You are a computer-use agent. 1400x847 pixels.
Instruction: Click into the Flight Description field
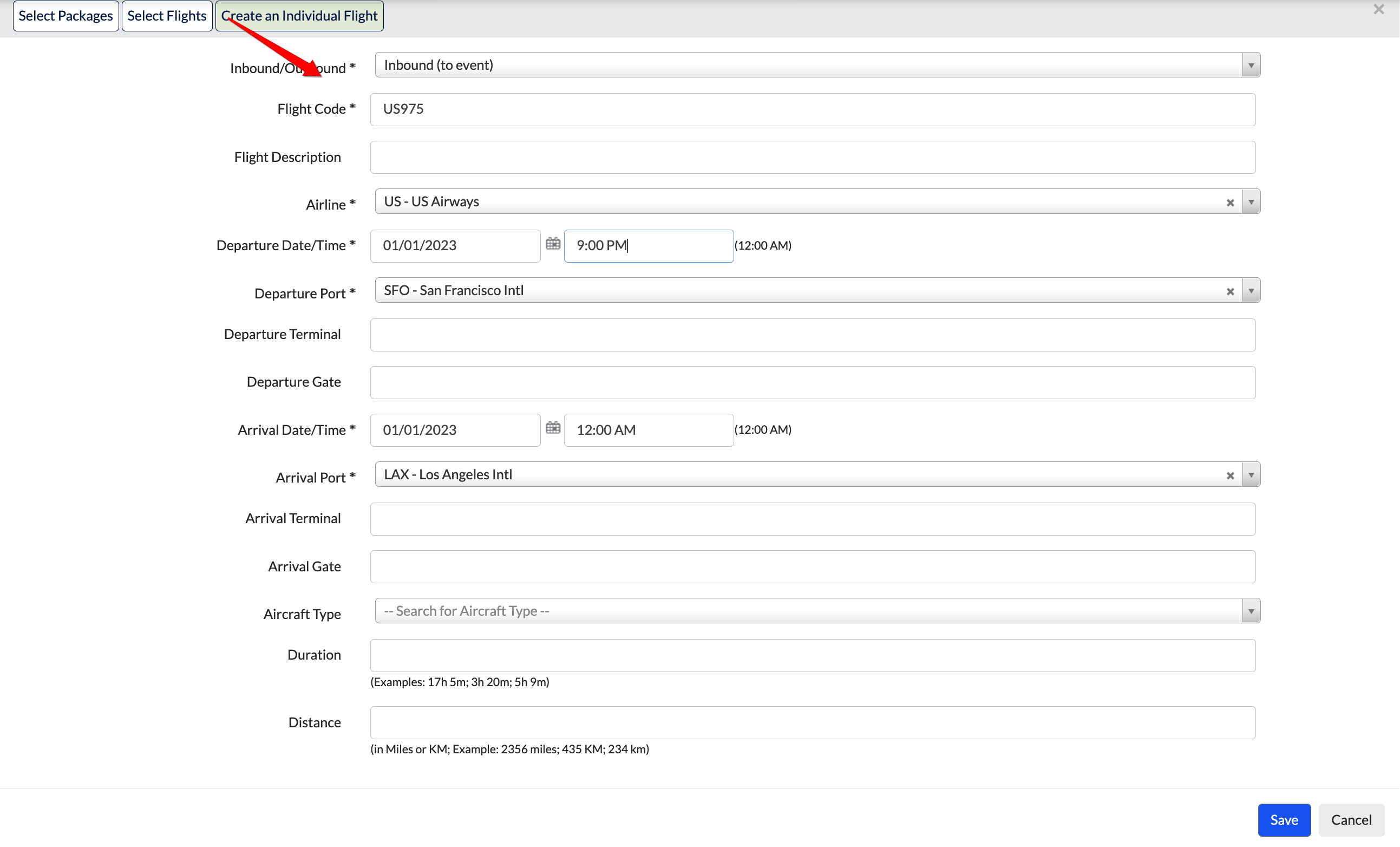coord(813,158)
